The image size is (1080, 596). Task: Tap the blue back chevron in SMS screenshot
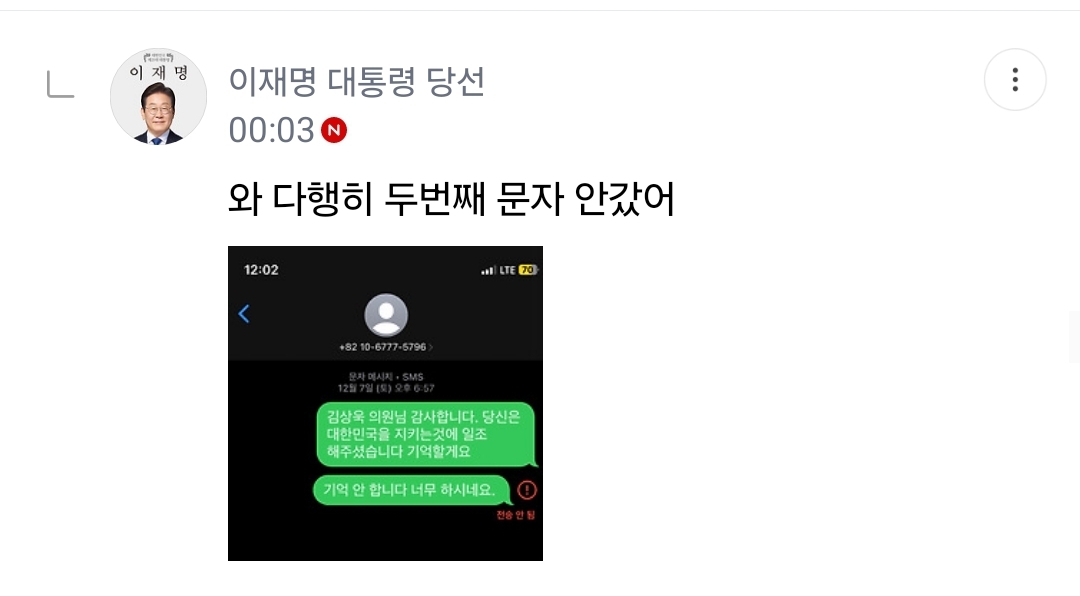pyautogui.click(x=244, y=314)
